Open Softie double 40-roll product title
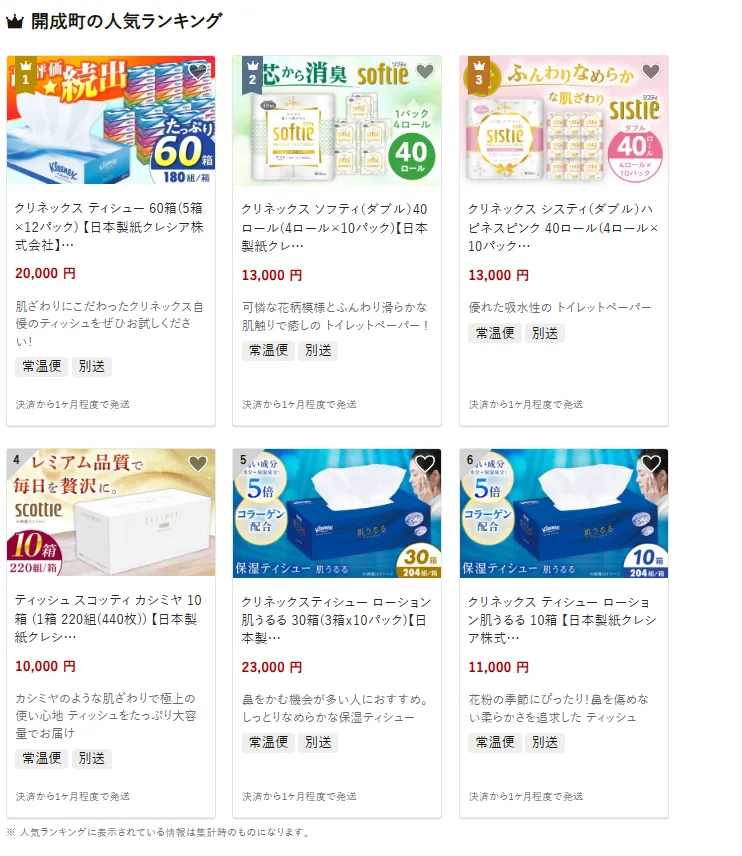 [335, 228]
